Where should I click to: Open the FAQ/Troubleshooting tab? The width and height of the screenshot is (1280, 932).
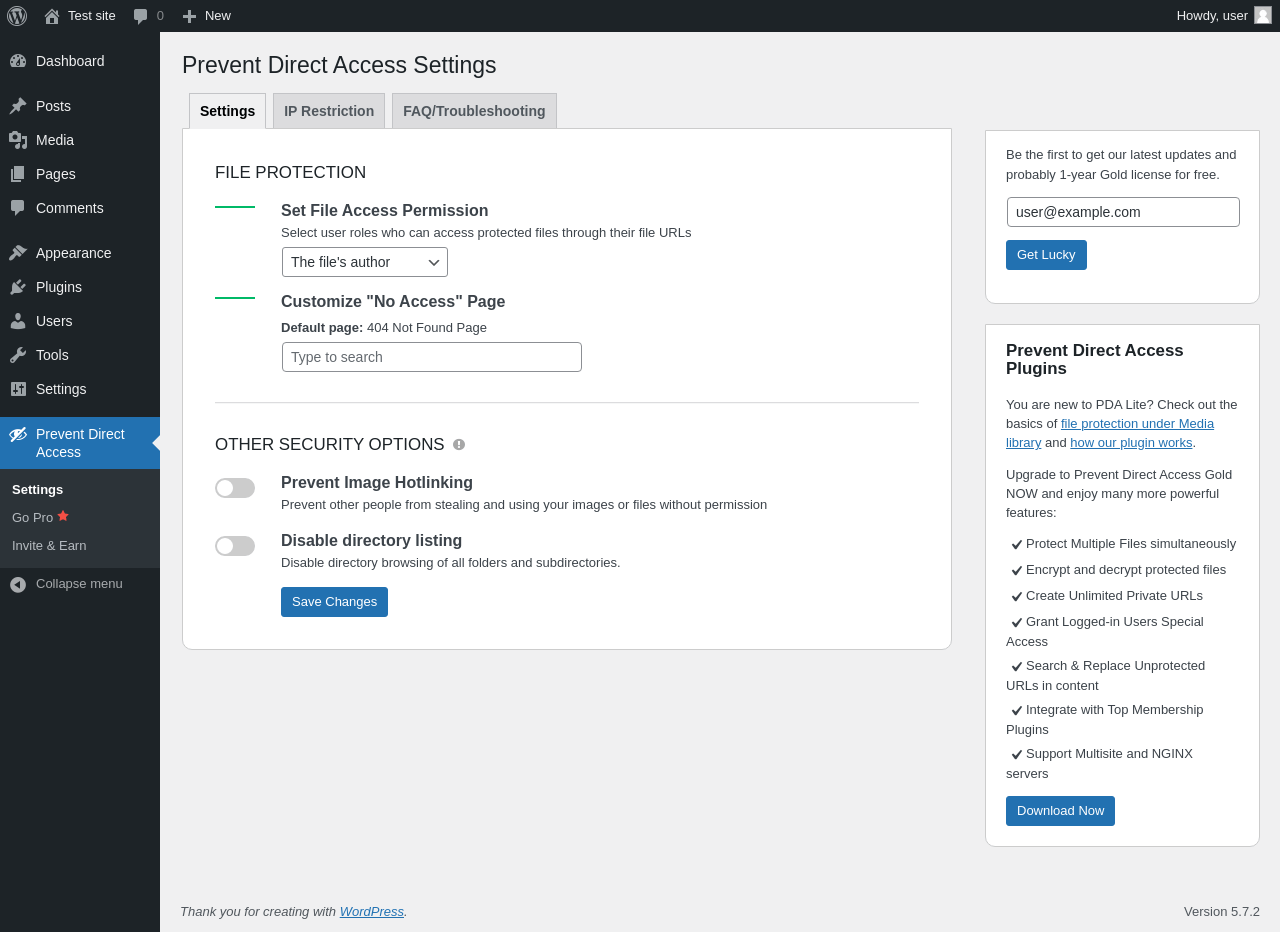tap(474, 111)
